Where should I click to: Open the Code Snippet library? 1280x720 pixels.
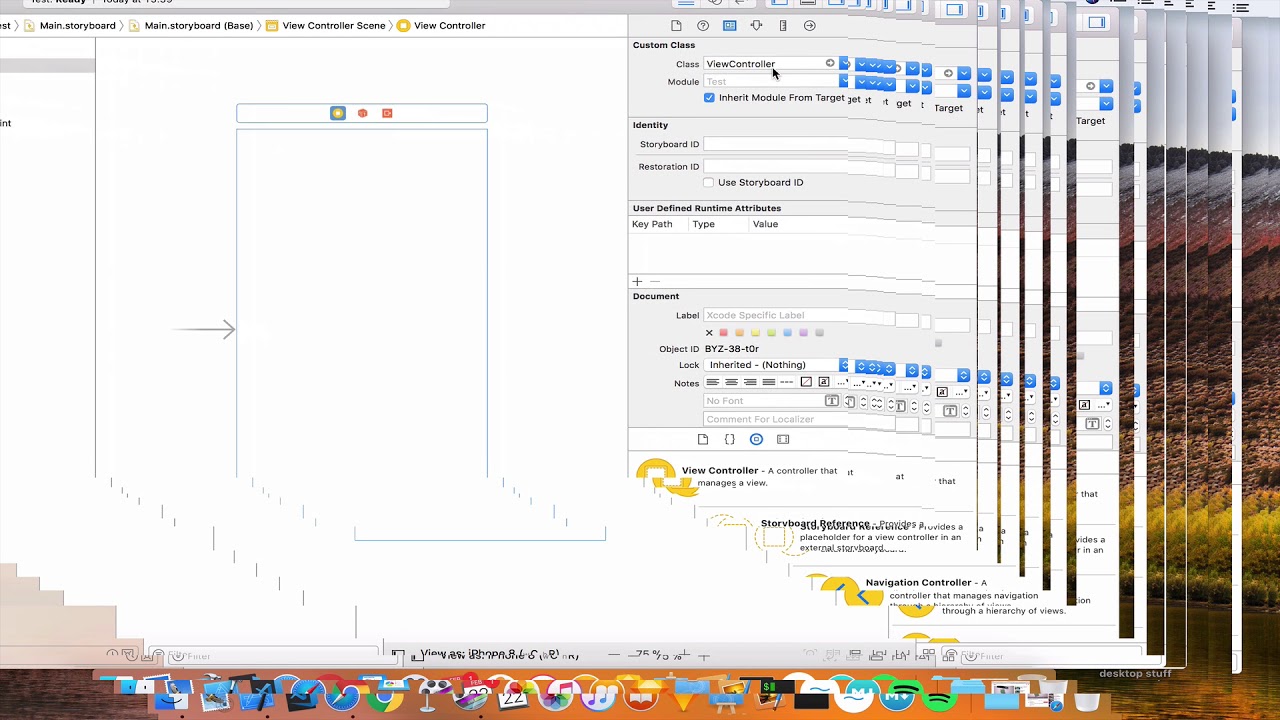730,439
